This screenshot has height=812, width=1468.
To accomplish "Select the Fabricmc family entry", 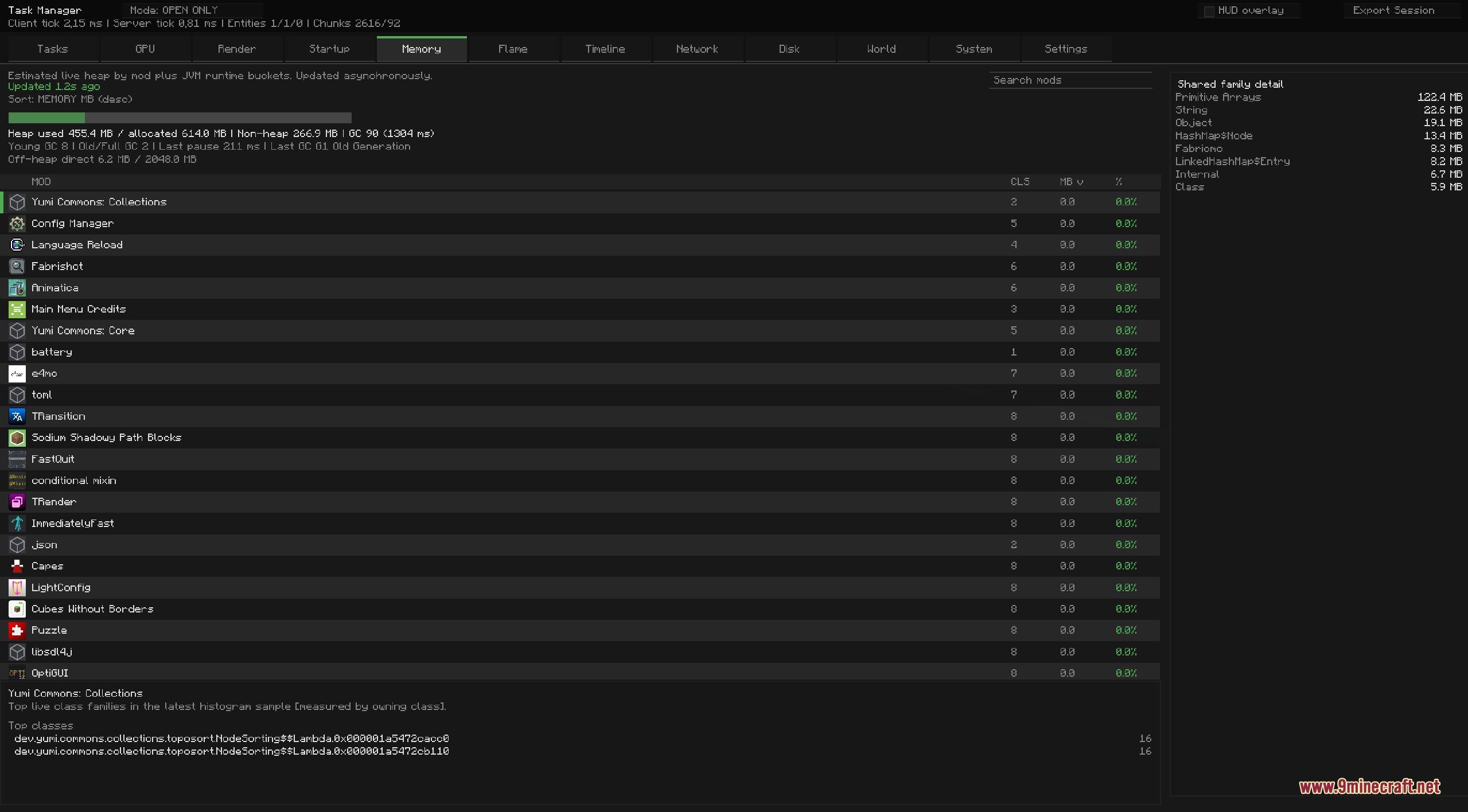I will [1318, 148].
